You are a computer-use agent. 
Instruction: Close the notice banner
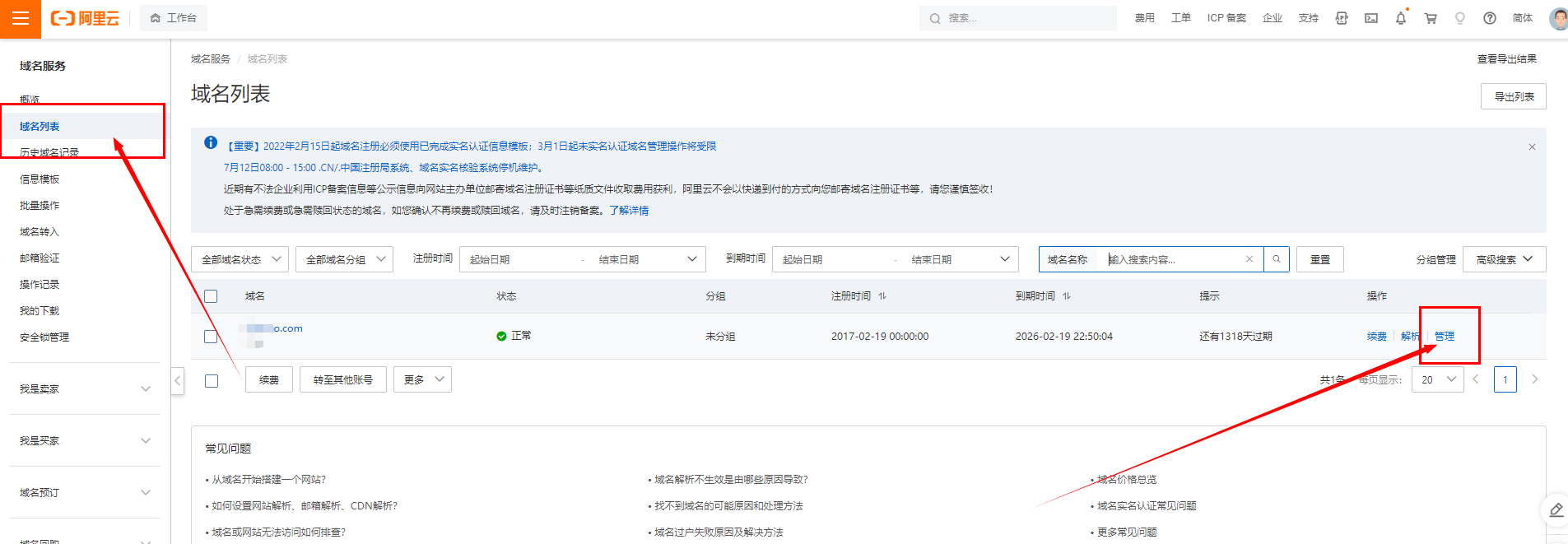[1532, 146]
